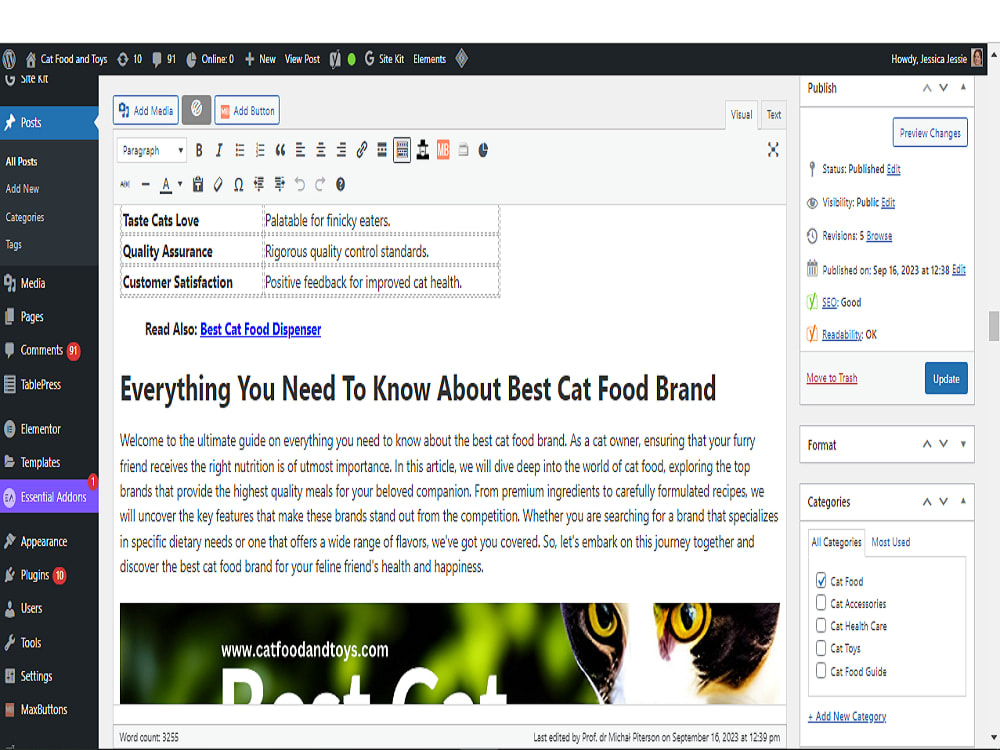Click Paste as text icon
The width and height of the screenshot is (1000, 750).
click(198, 185)
